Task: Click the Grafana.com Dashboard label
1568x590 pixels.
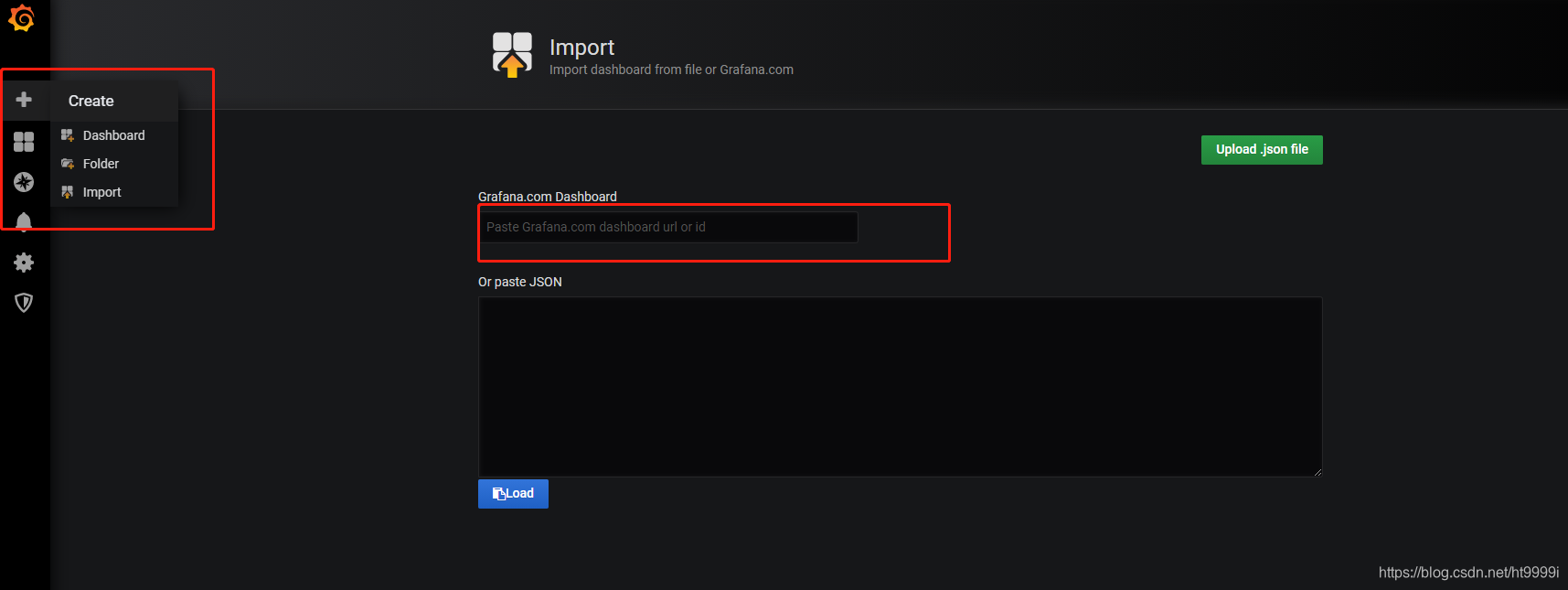Action: pos(548,197)
